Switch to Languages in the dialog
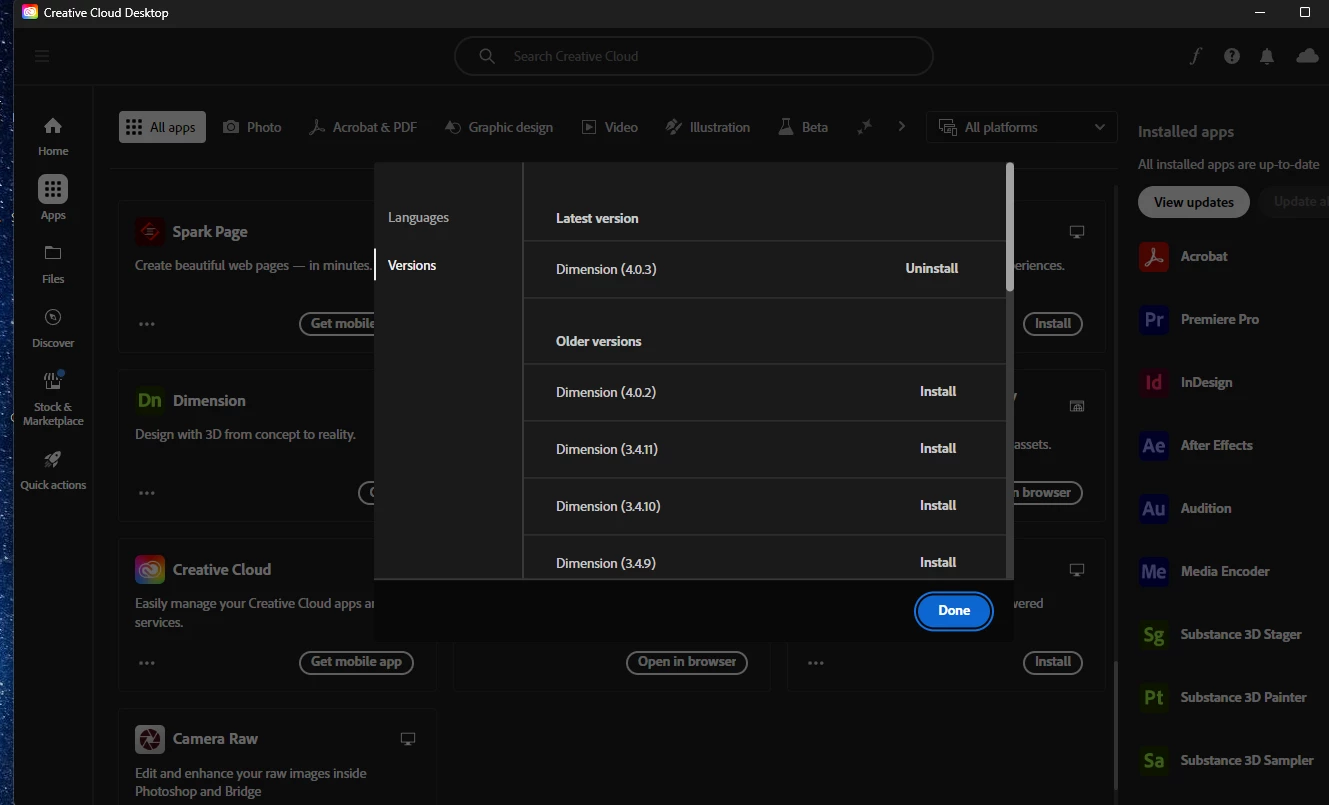Viewport: 1329px width, 805px height. tap(418, 217)
